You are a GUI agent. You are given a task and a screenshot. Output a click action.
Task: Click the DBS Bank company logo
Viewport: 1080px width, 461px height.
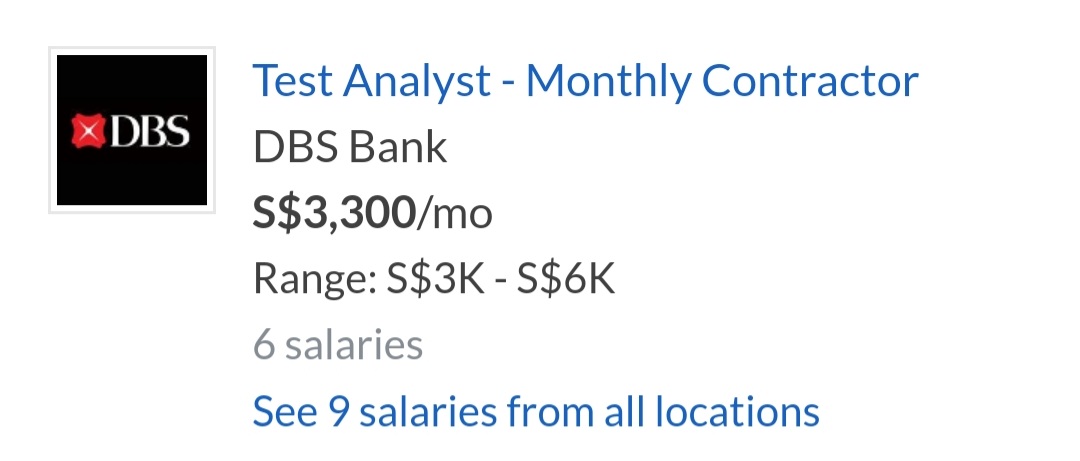(131, 130)
